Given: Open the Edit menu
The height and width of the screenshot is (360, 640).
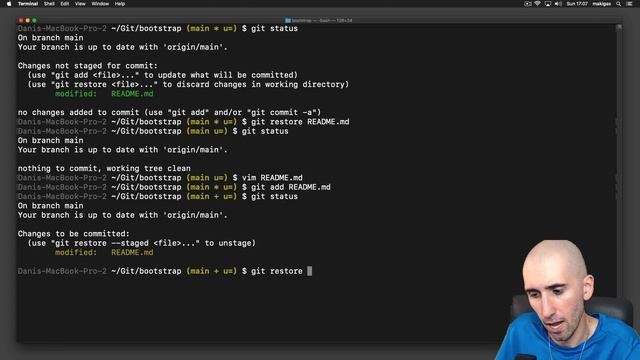Looking at the screenshot, I should 64,4.
